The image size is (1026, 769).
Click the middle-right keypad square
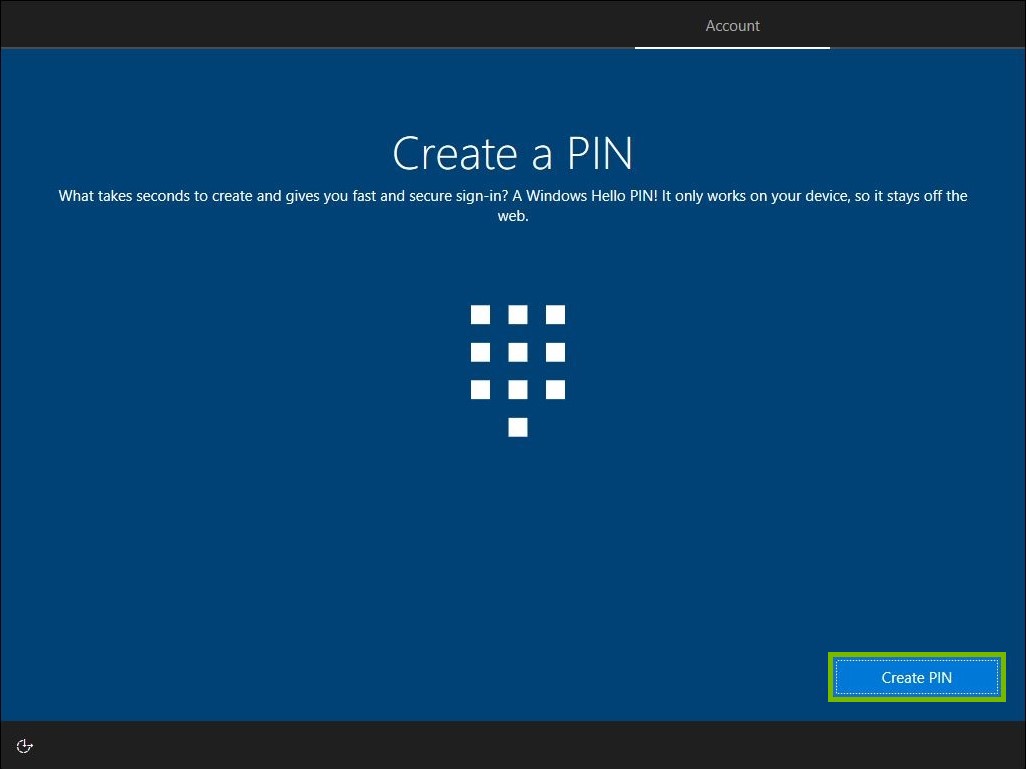555,352
